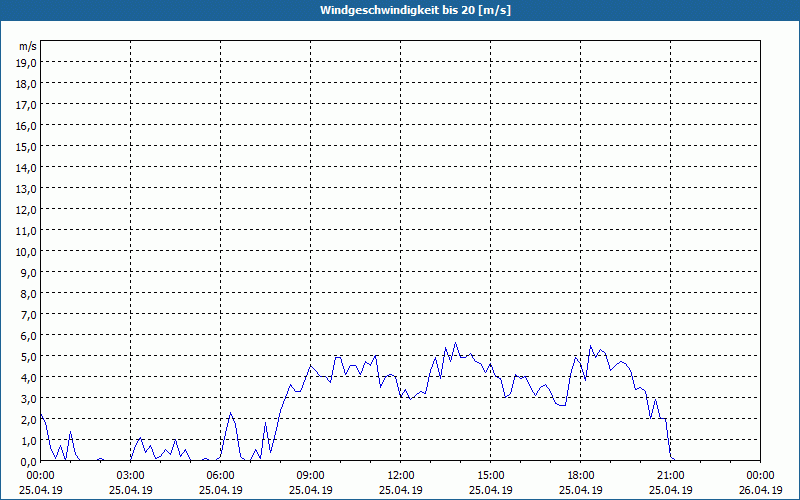Click the 11,0 y-axis label

coord(26,231)
